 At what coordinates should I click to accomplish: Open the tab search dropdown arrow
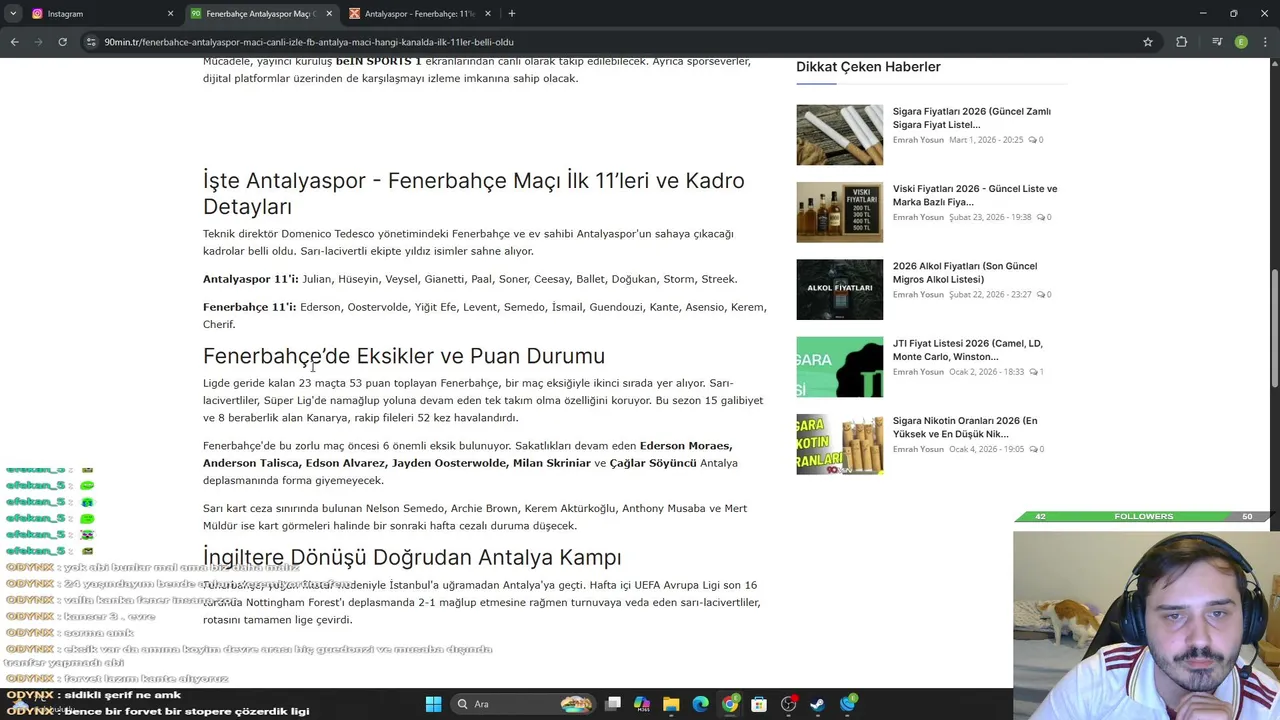[13, 14]
